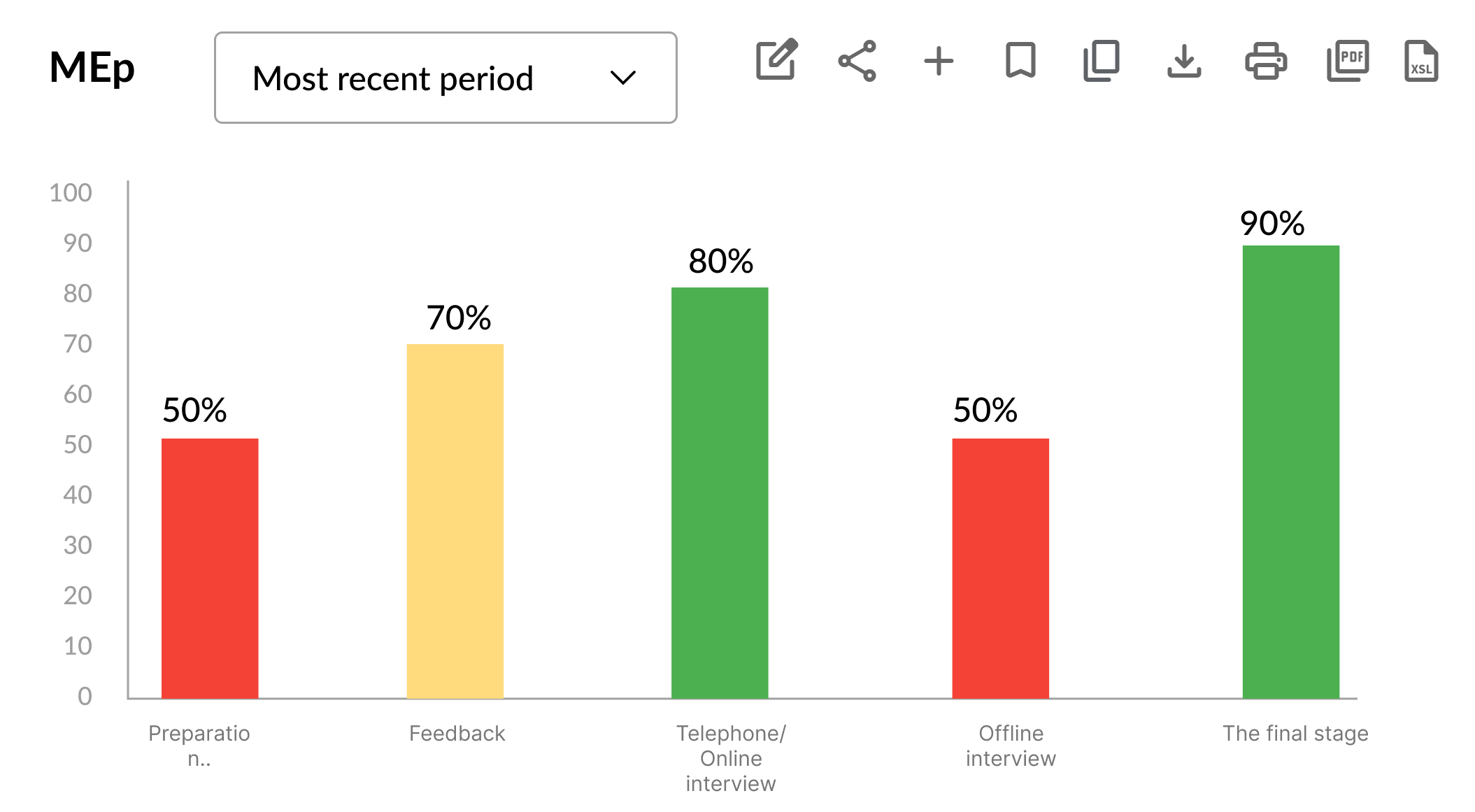Export the chart as PDF
1475x812 pixels.
[1348, 61]
